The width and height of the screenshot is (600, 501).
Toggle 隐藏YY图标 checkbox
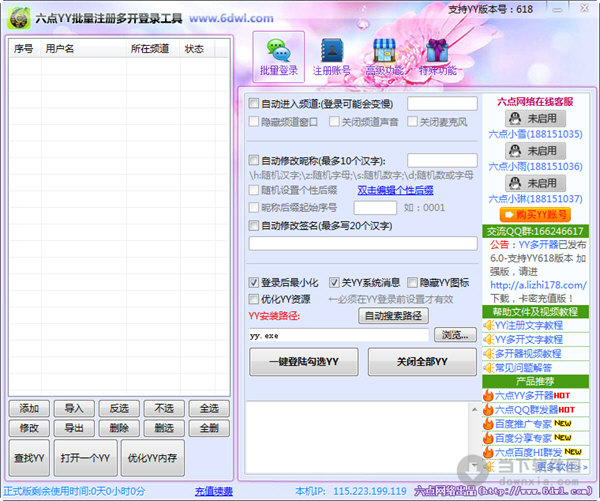click(x=412, y=282)
